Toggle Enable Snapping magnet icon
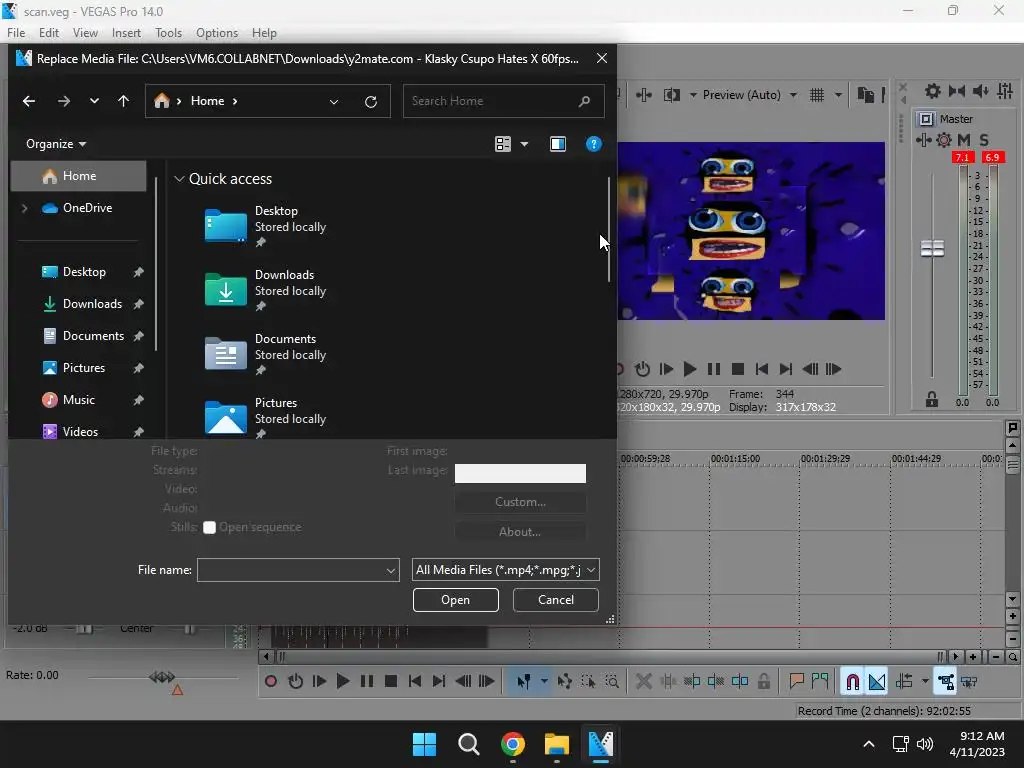The width and height of the screenshot is (1024, 768). coord(852,682)
